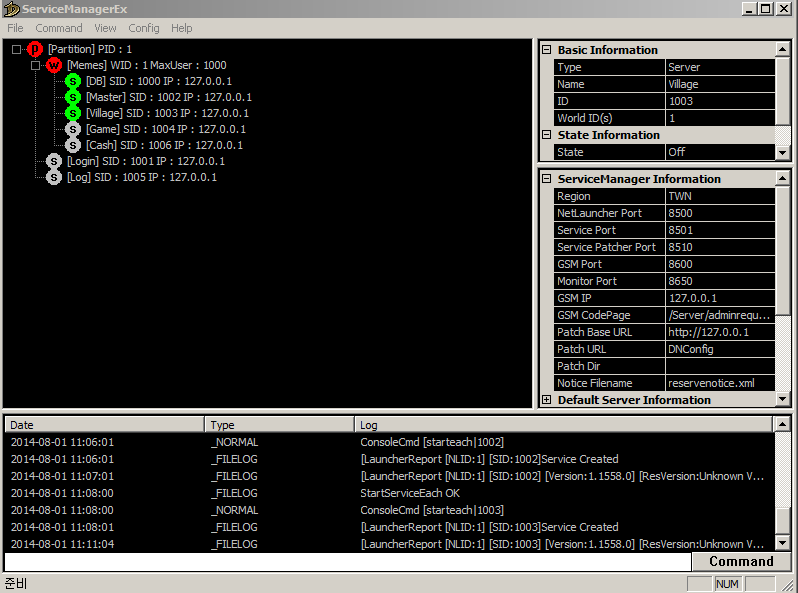Screen dimensions: 798x593
Task: Click the green Village service icon
Action: 73,113
